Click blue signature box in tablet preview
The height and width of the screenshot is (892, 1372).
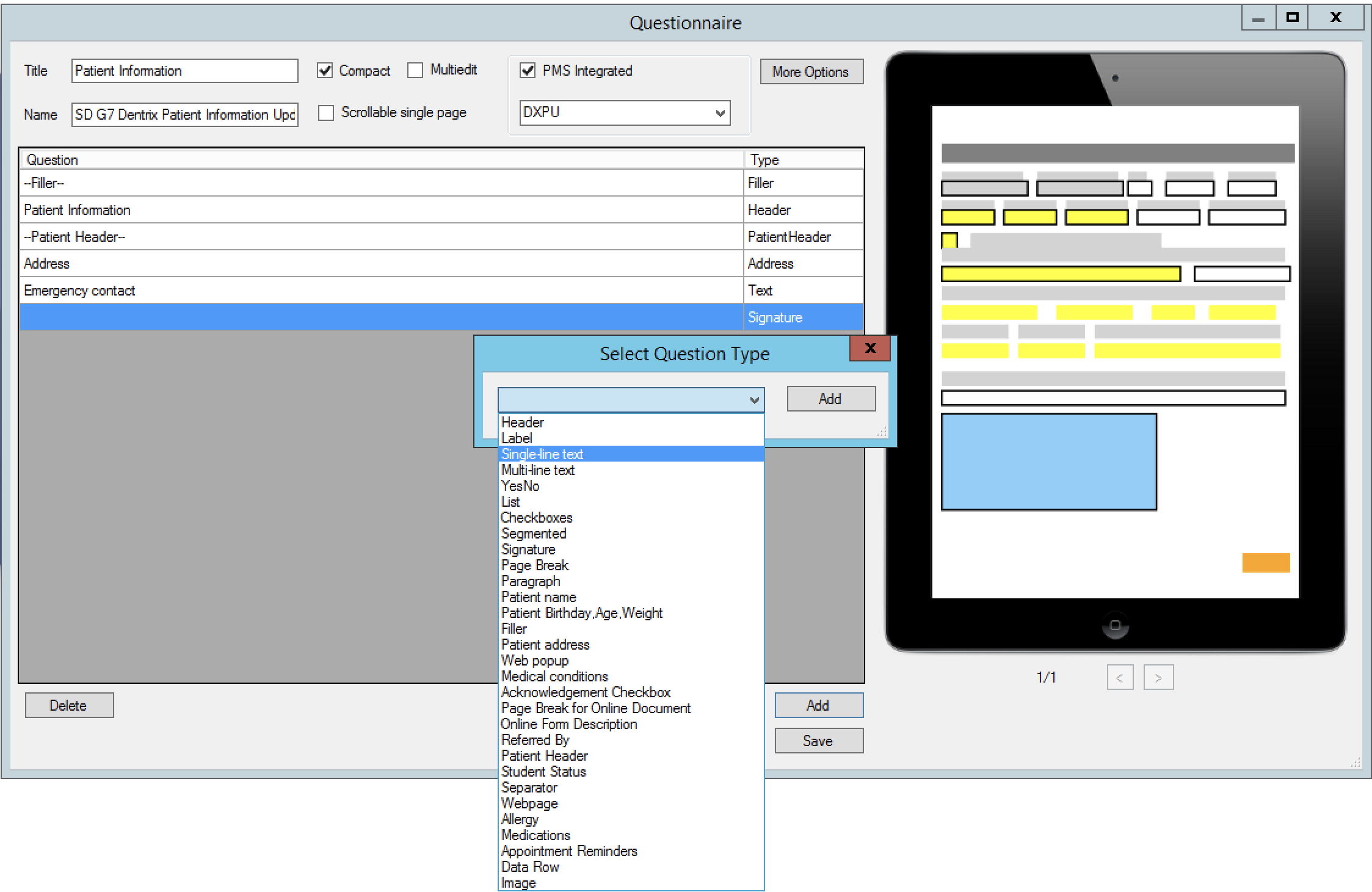click(1049, 462)
